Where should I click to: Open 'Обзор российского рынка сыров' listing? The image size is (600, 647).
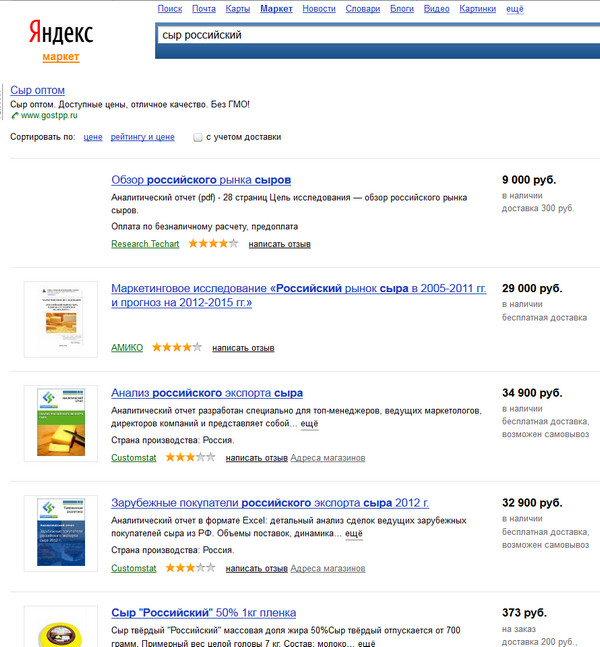click(x=201, y=180)
